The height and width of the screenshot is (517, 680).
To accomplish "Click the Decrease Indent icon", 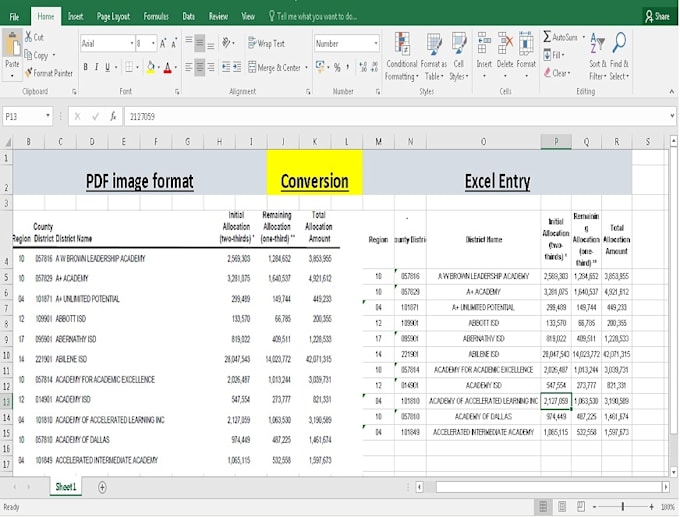I will pyautogui.click(x=226, y=67).
